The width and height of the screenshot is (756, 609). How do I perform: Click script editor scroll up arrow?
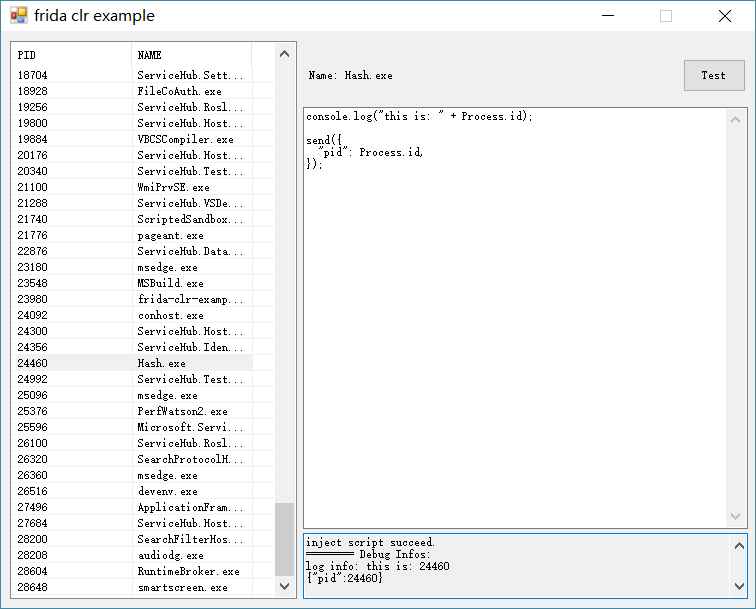pos(735,120)
